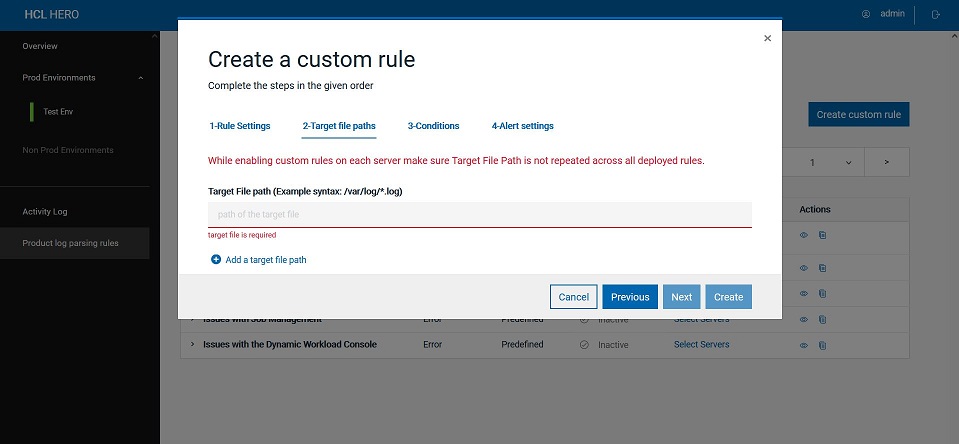Click the admin user profile icon
959x444 pixels.
866,14
